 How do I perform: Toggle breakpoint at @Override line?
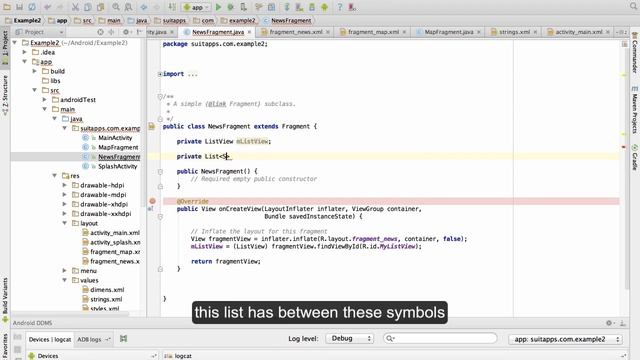[x=152, y=201]
